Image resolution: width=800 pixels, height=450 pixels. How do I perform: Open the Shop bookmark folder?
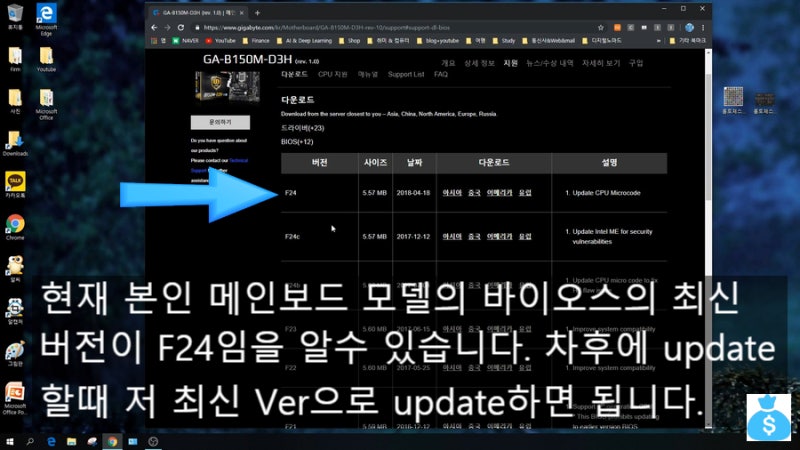(349, 41)
